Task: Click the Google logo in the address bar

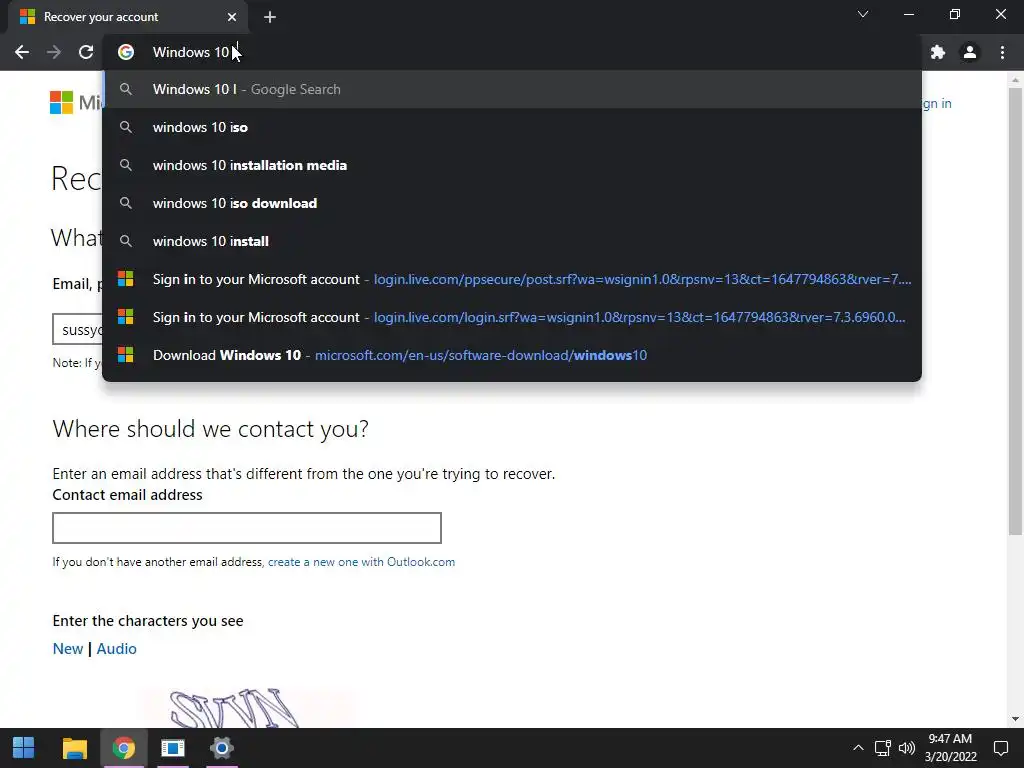Action: click(x=126, y=52)
